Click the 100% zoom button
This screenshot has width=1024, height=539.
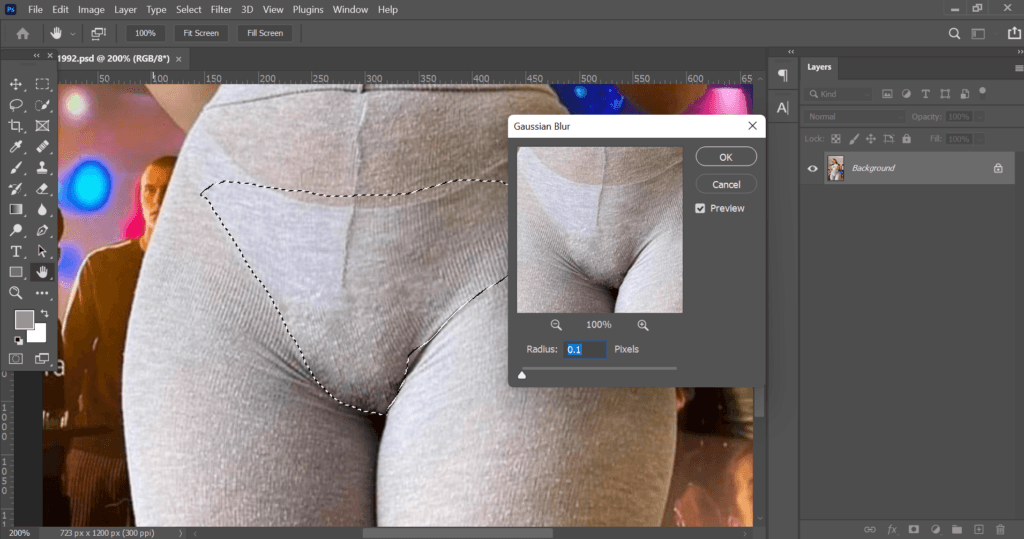click(145, 33)
